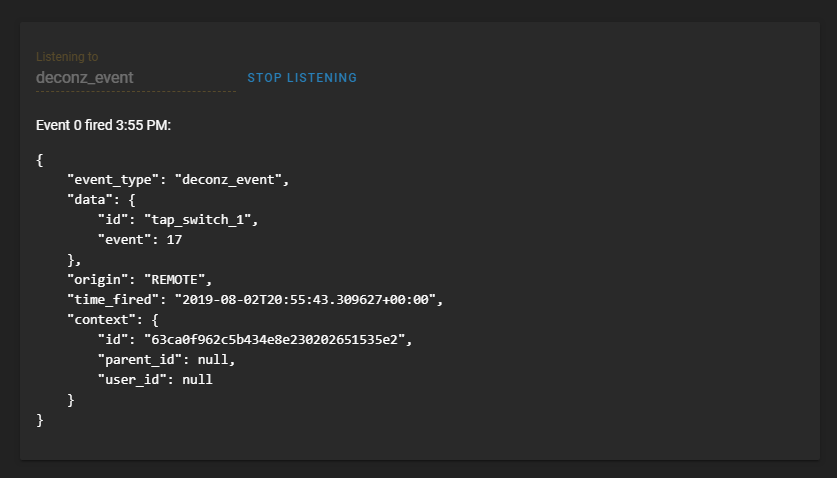
Task: Click the STOP LISTENING button
Action: pos(302,78)
